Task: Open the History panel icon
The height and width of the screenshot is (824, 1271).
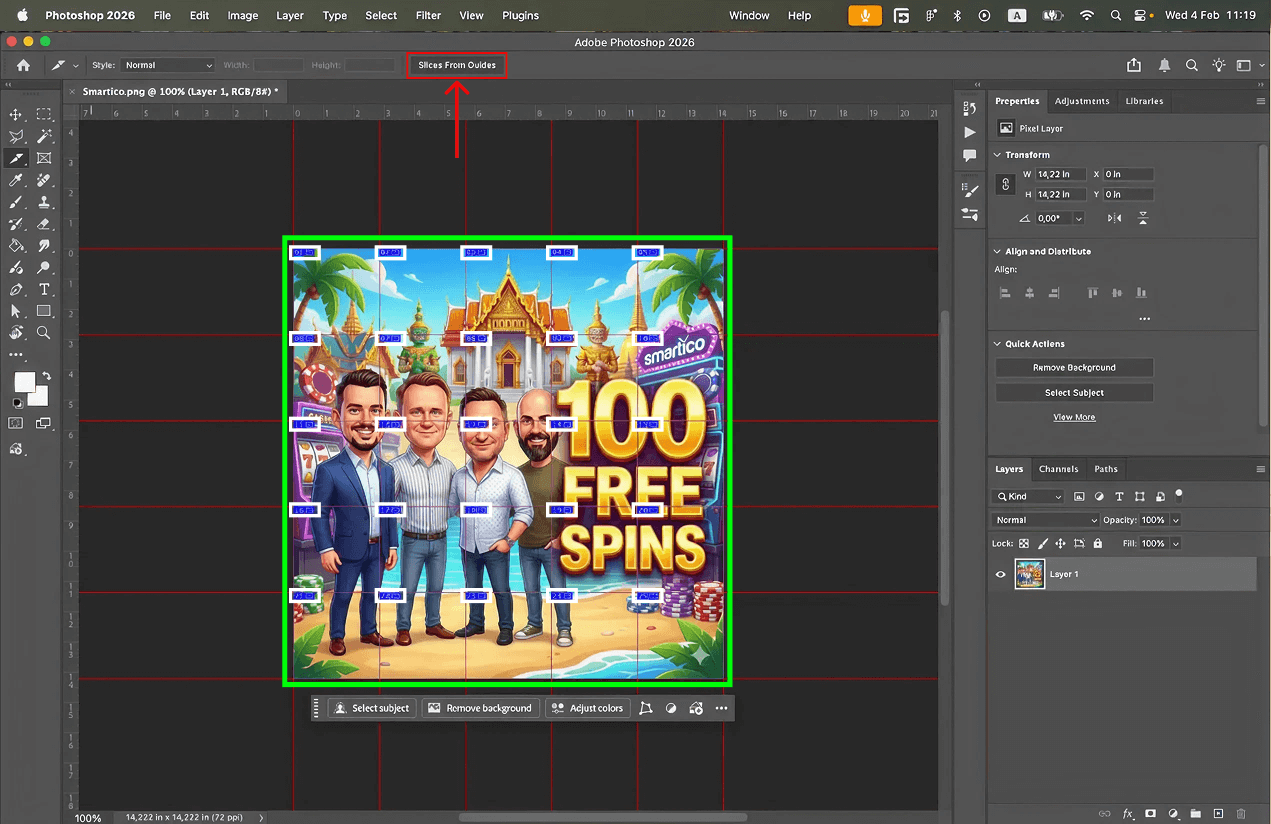Action: click(x=969, y=108)
